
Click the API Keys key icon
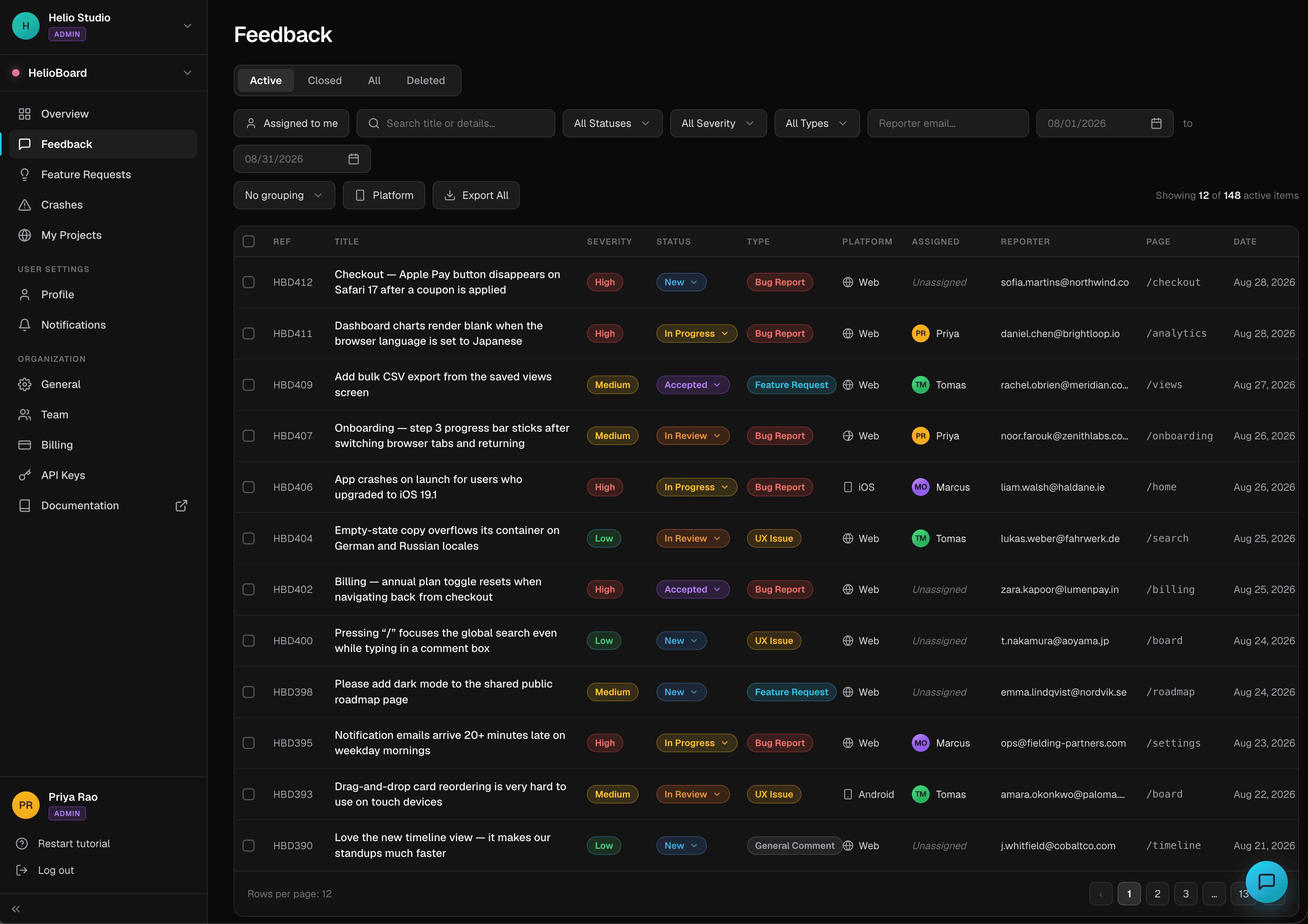(x=25, y=475)
